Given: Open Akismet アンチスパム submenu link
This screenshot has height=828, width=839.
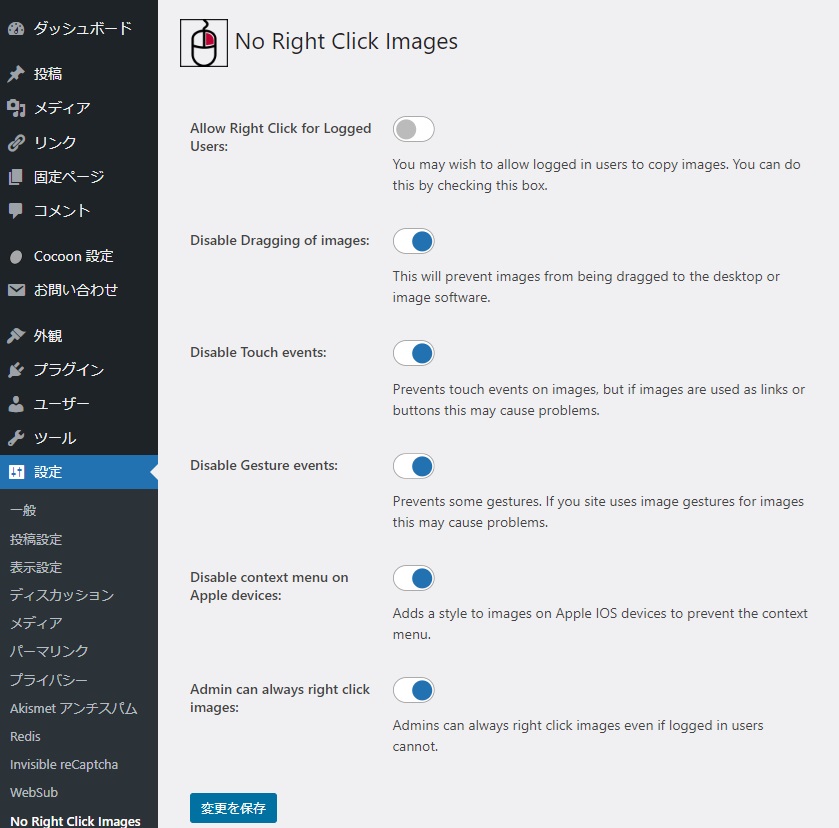Looking at the screenshot, I should tap(73, 708).
